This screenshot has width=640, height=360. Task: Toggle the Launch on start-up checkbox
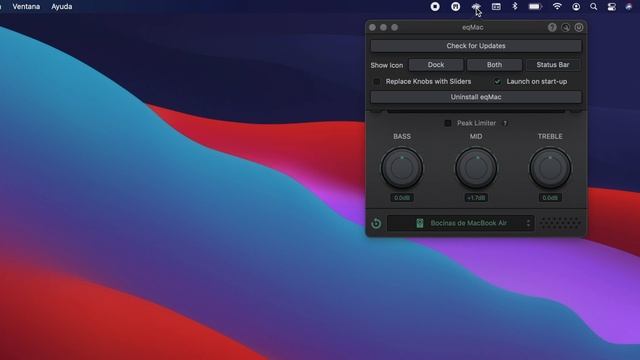(x=497, y=82)
